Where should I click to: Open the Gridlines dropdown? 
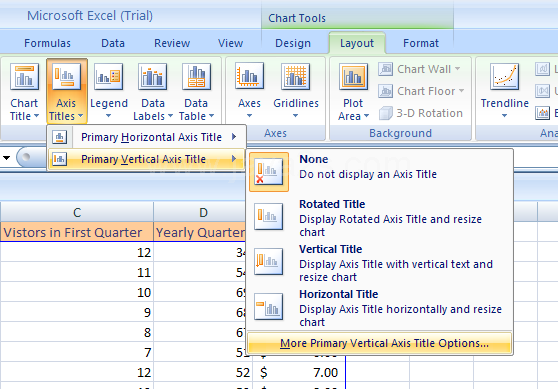pos(296,92)
